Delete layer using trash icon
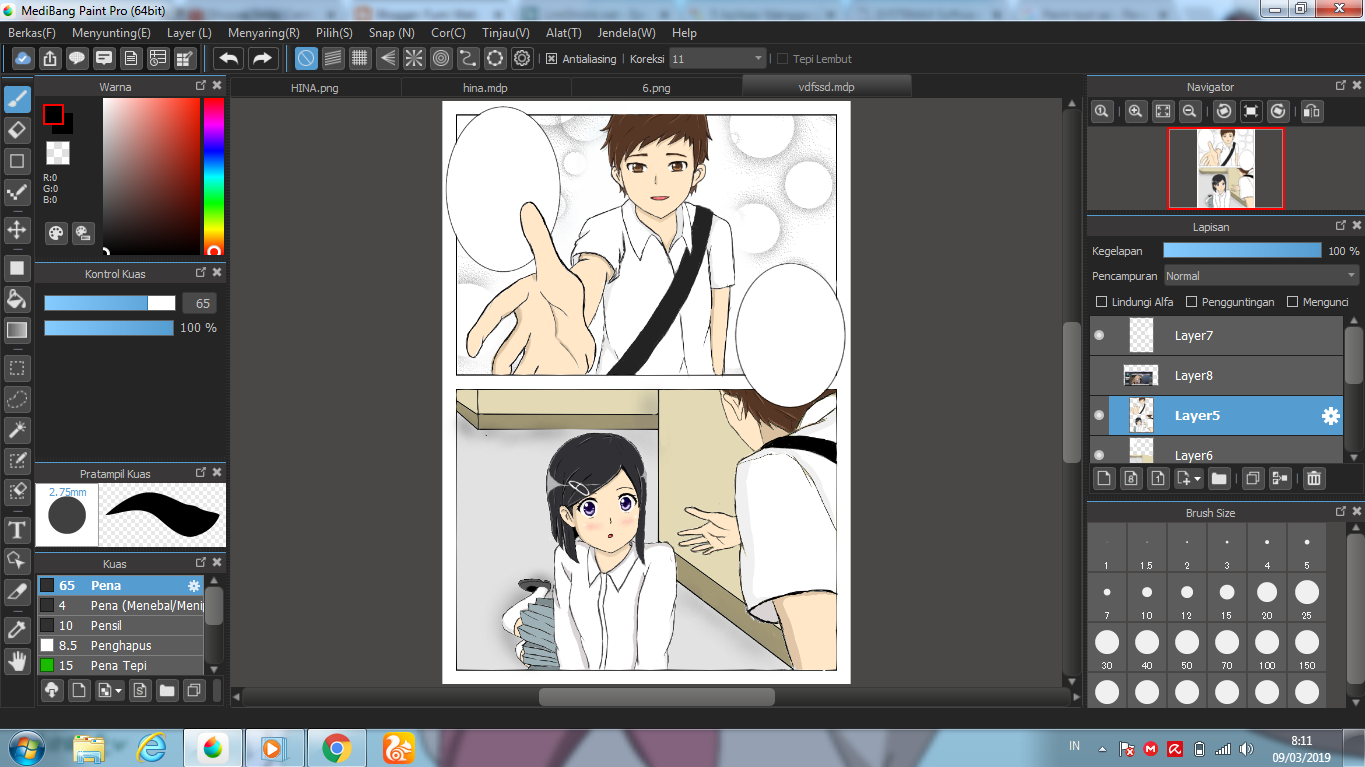Viewport: 1365px width, 767px height. pos(1314,479)
